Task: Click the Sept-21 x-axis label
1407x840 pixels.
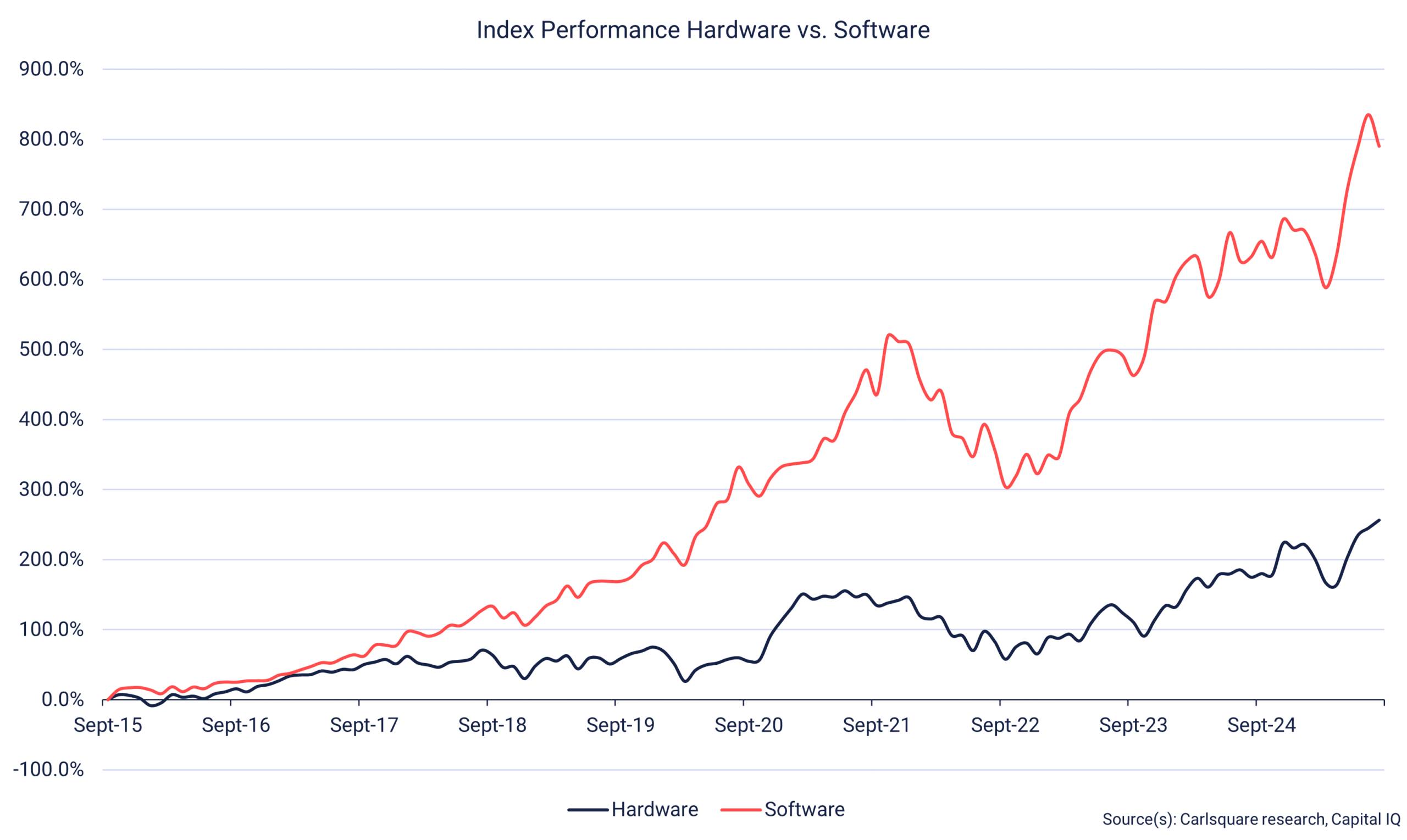Action: (877, 725)
